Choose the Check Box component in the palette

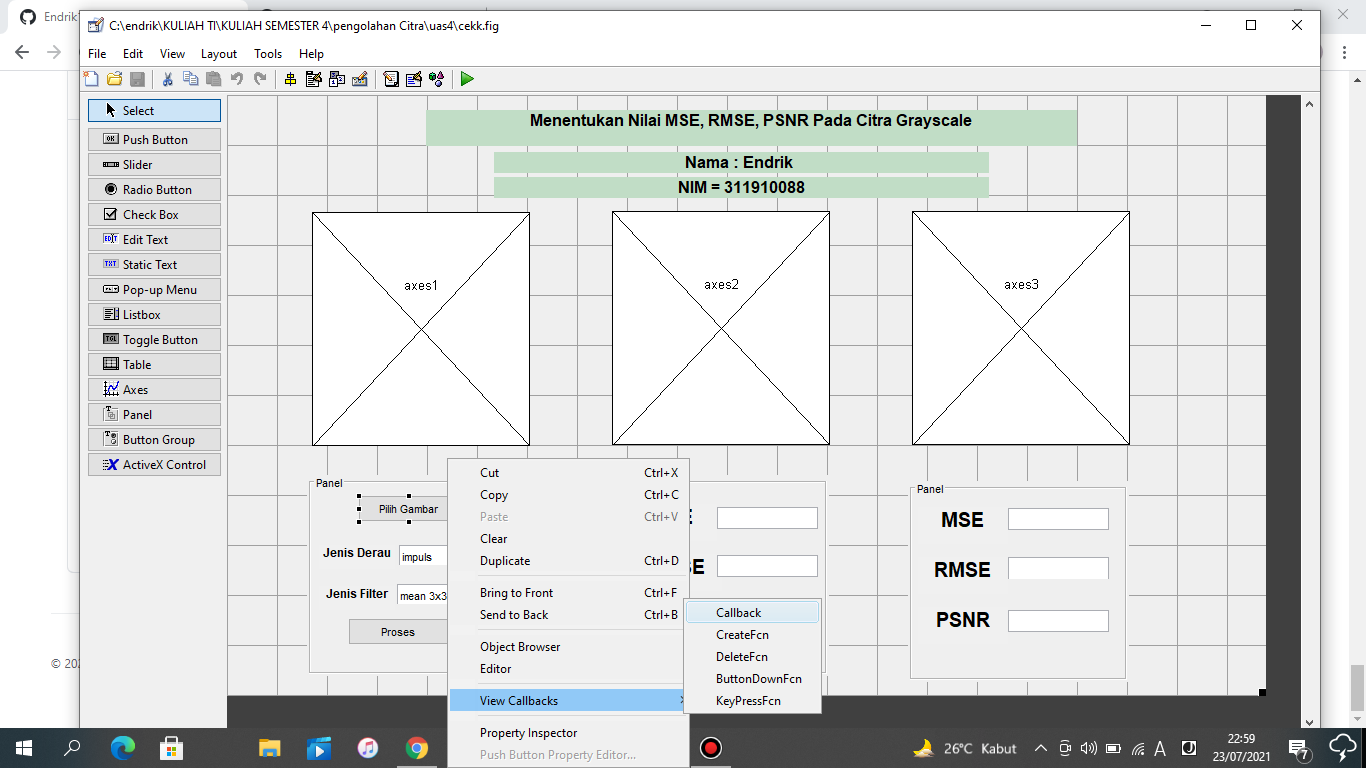pos(154,215)
